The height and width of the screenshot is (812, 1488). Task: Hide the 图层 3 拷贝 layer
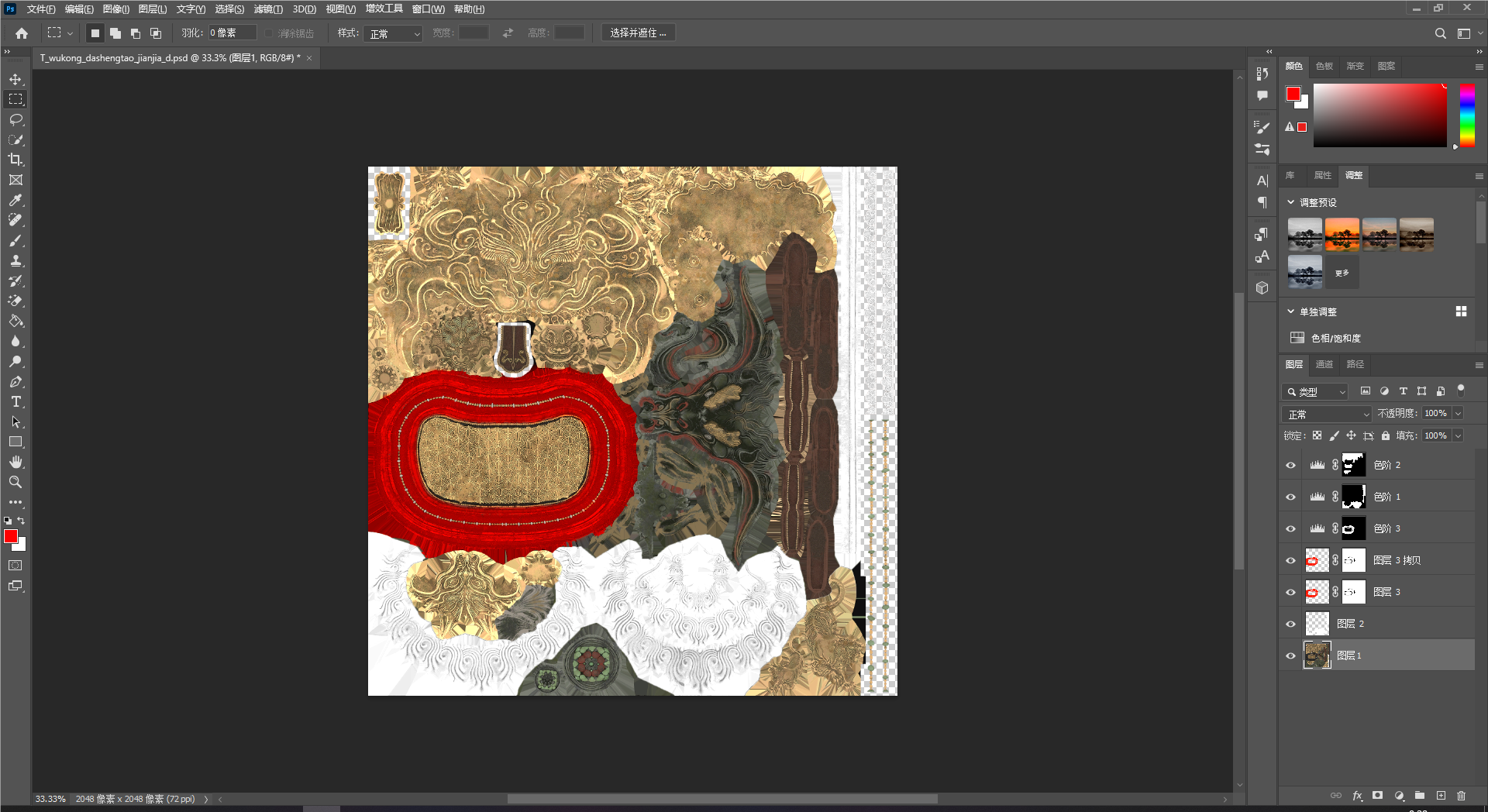pos(1290,561)
